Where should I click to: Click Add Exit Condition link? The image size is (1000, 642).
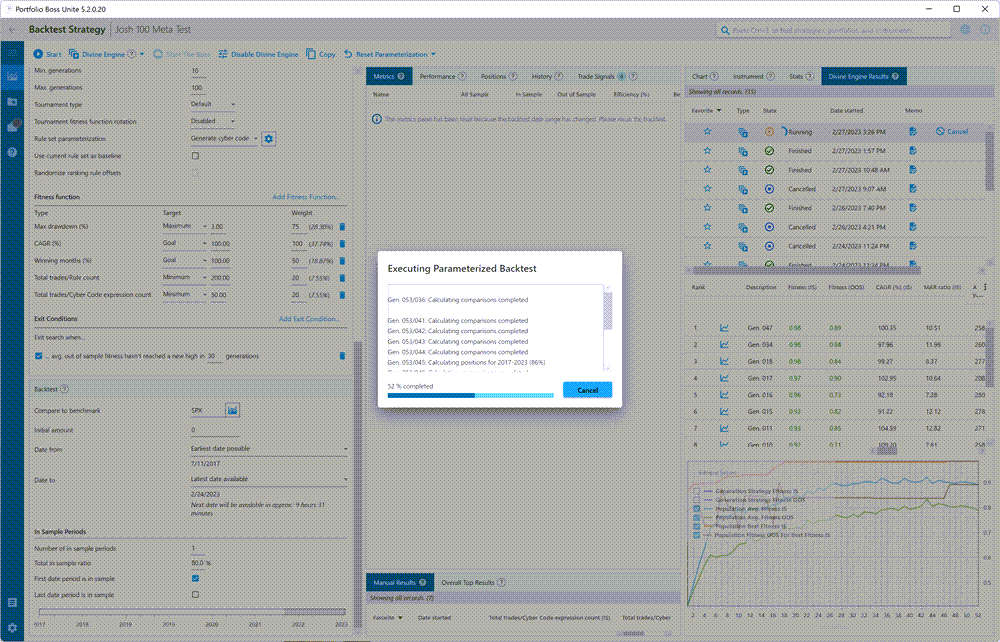tap(309, 319)
